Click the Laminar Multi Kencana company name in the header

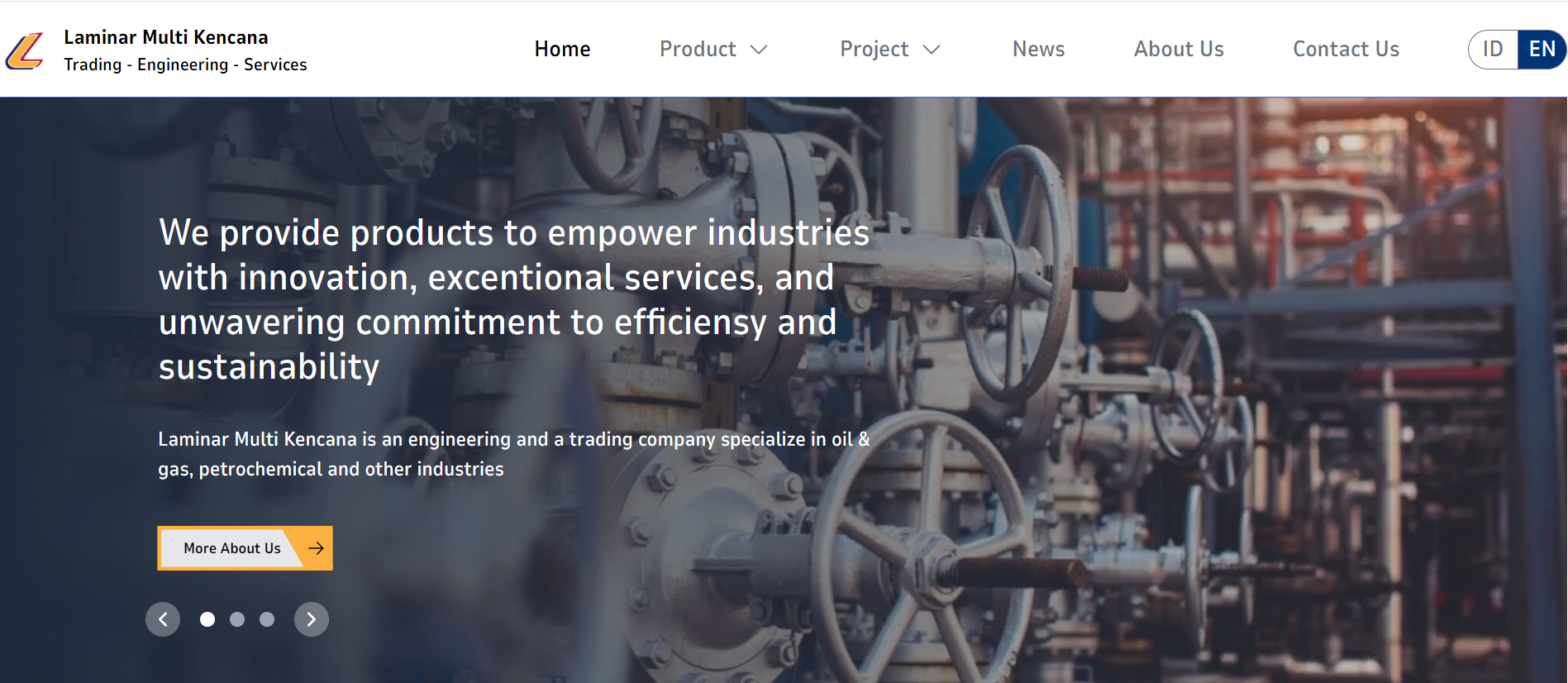point(166,37)
